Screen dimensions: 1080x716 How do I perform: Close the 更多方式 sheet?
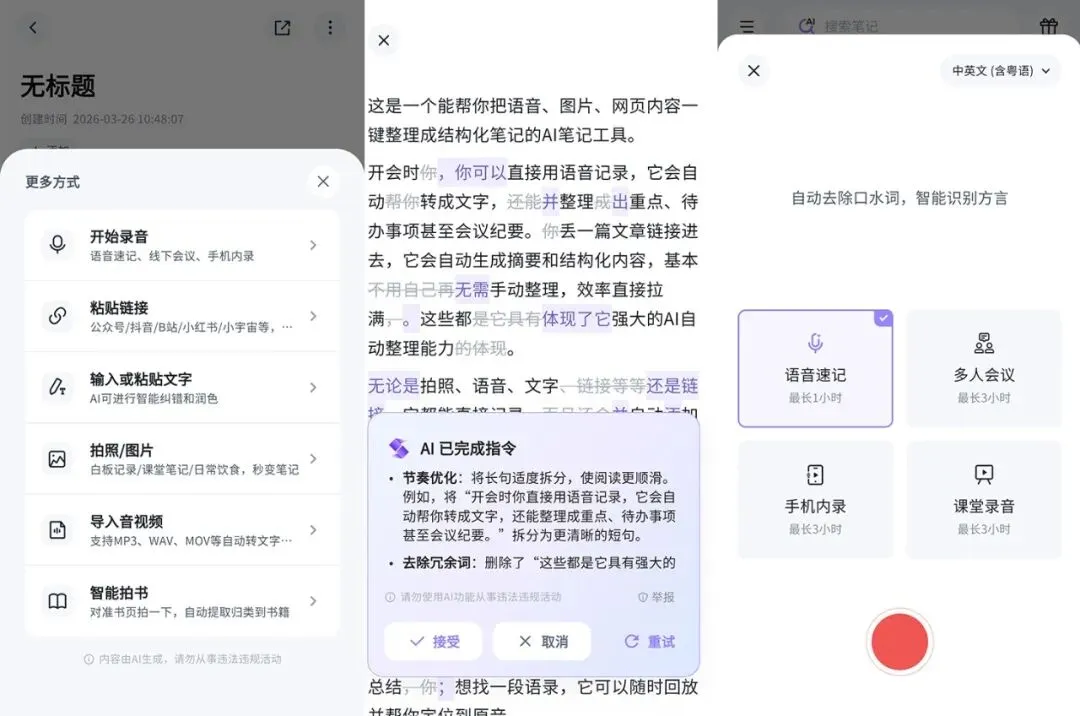coord(323,182)
